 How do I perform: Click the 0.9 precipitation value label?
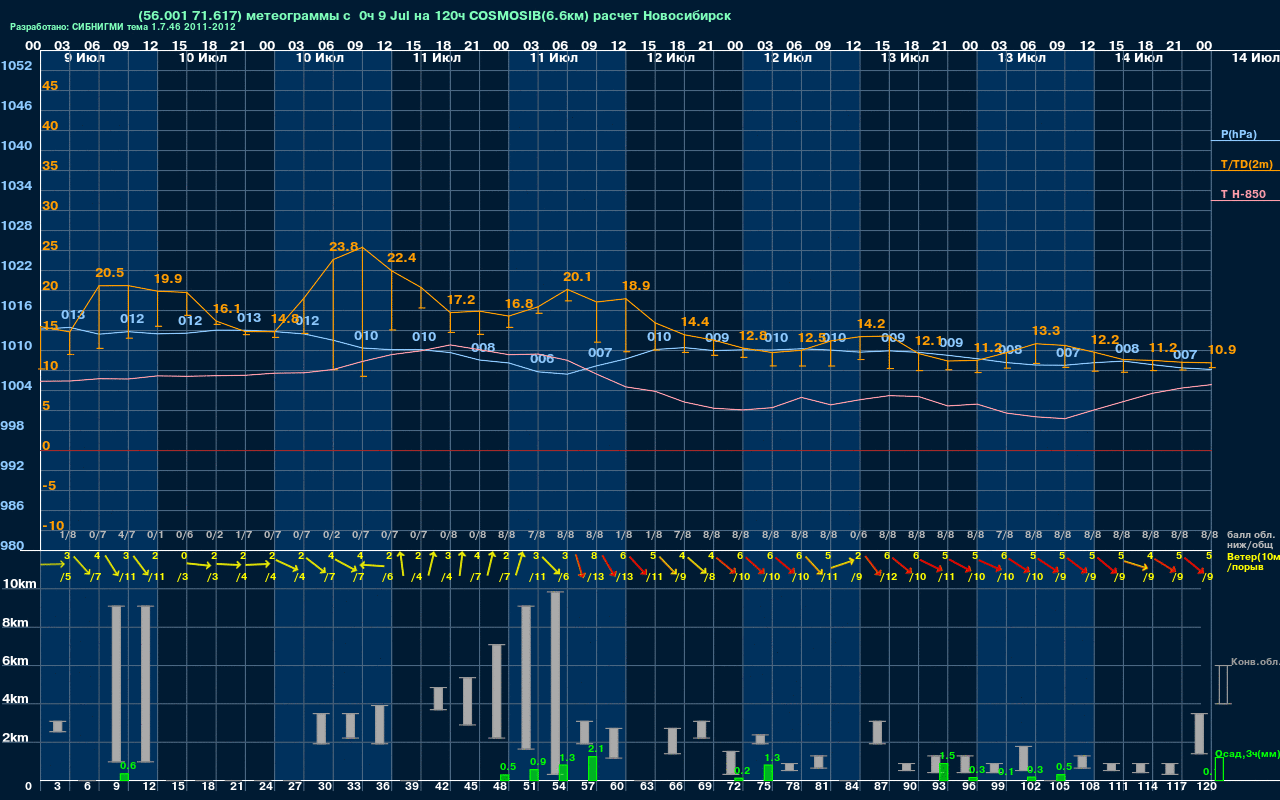click(537, 761)
